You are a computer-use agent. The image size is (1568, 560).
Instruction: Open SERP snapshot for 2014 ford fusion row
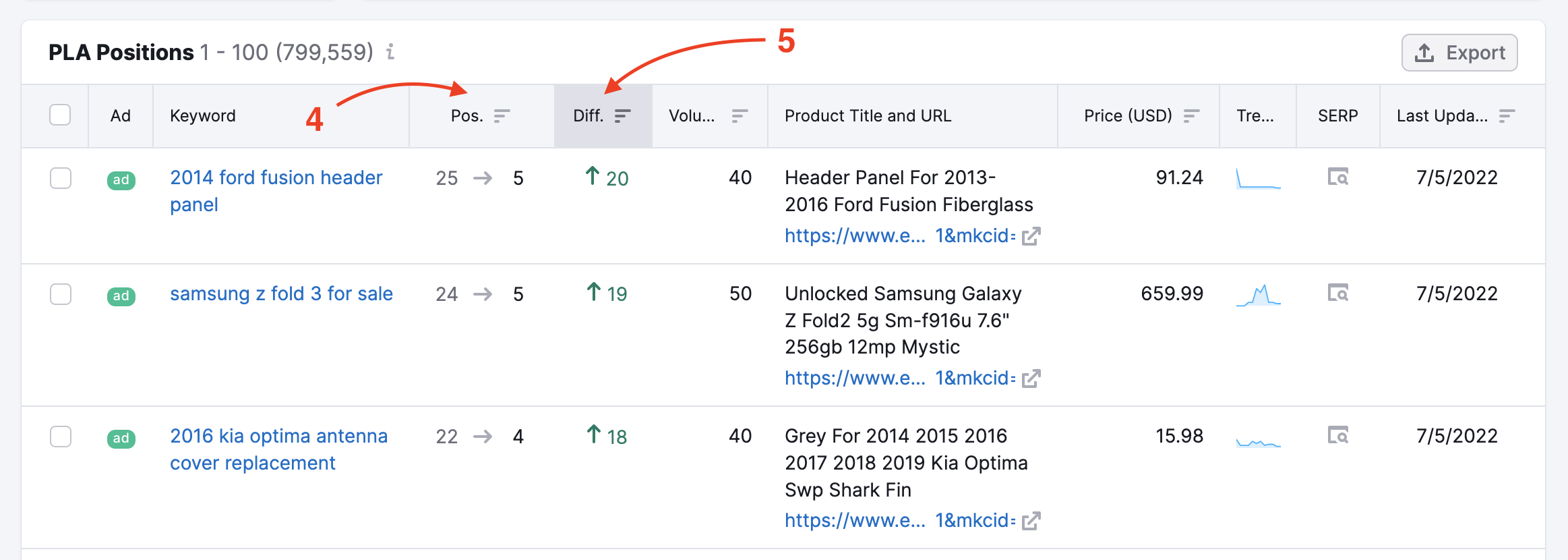pos(1337,177)
